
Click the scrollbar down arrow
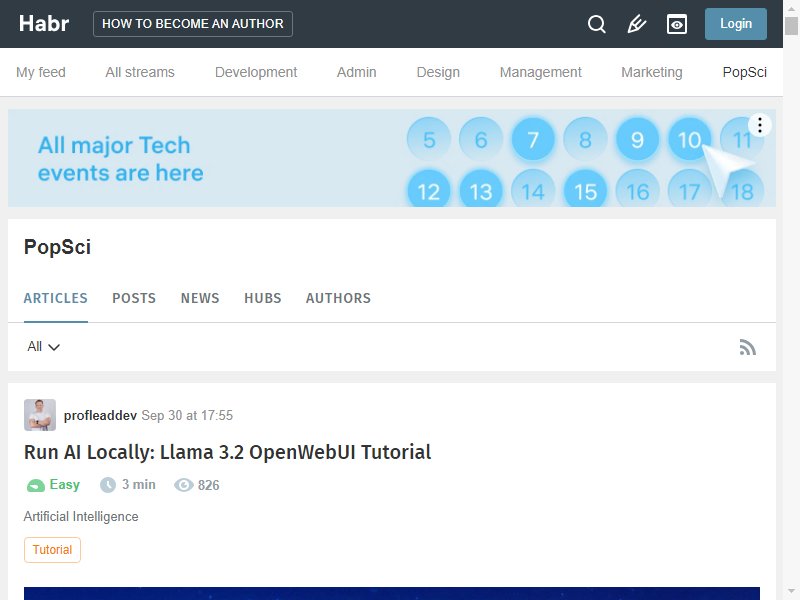point(791,592)
